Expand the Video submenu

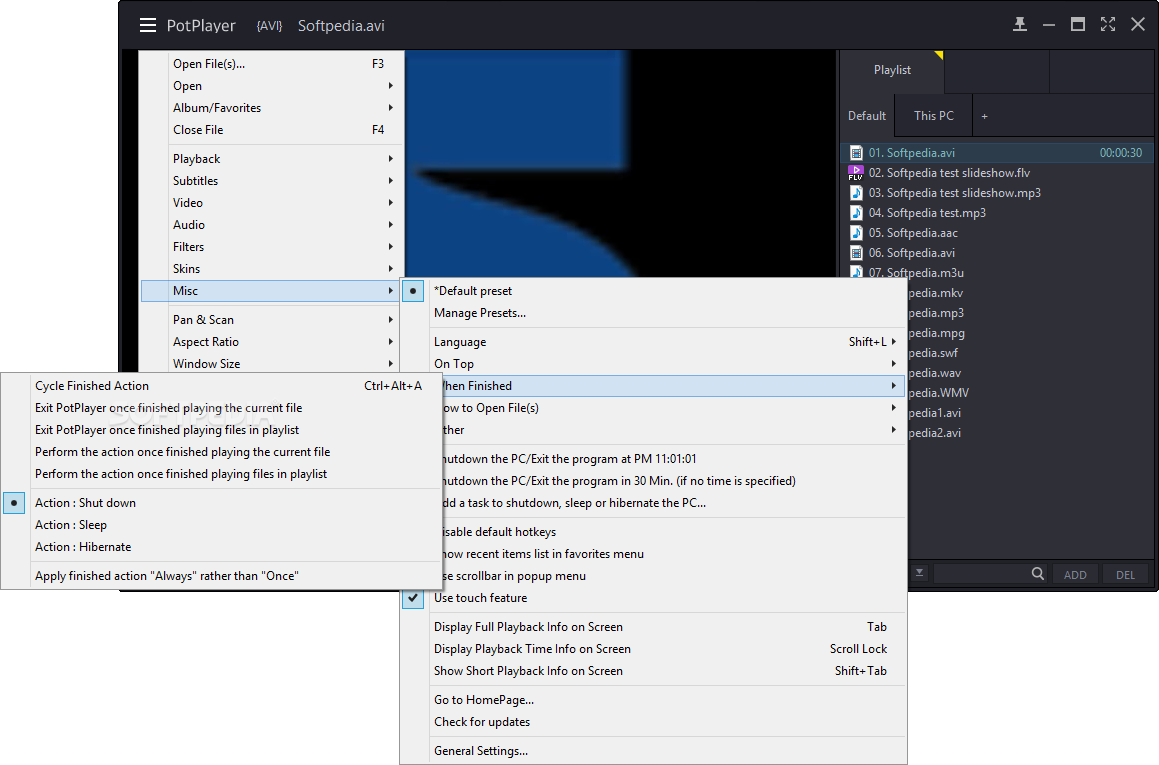(x=271, y=203)
